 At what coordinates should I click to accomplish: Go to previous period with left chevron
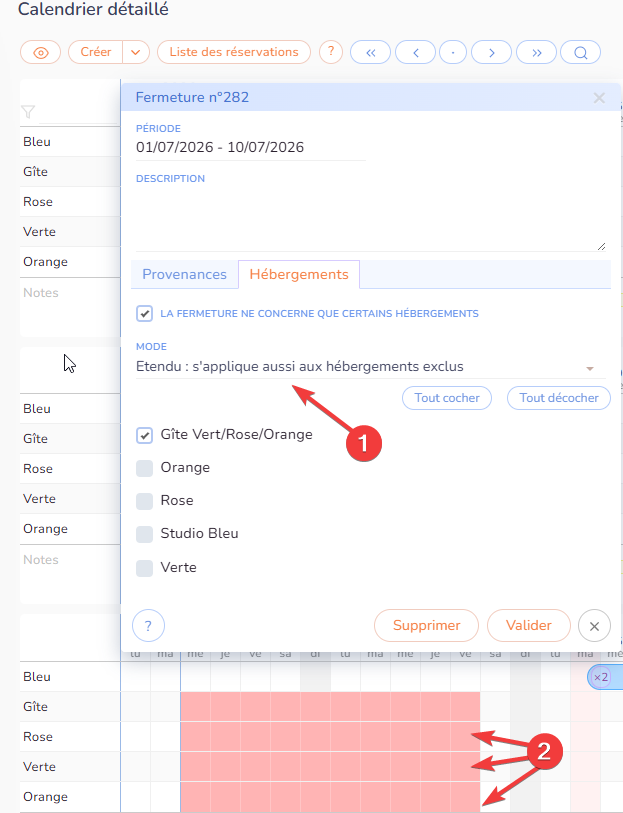[x=415, y=53]
